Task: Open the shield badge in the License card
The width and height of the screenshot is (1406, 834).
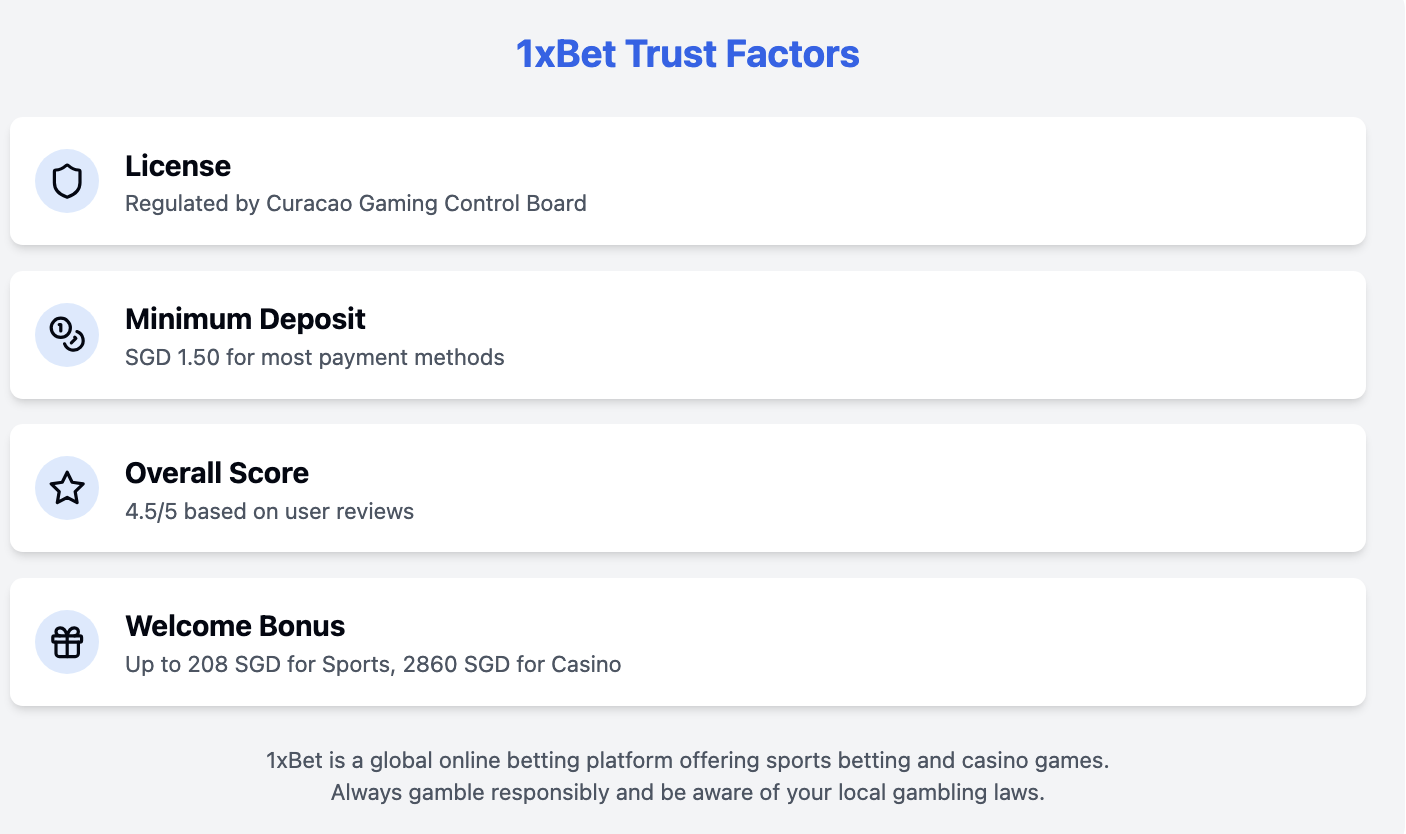Action: [66, 181]
